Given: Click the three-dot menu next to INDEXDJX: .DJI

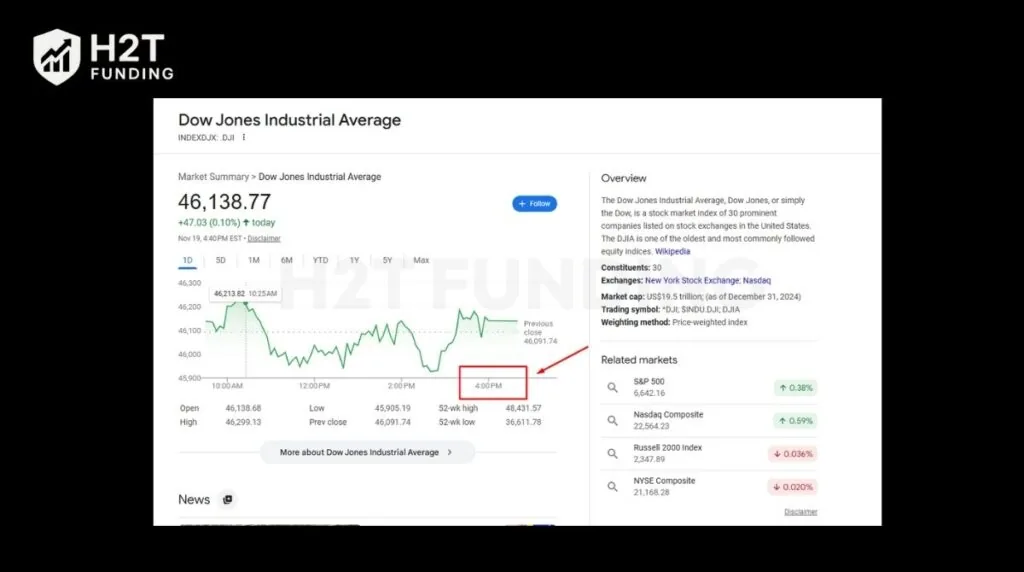Looking at the screenshot, I should click(x=244, y=138).
